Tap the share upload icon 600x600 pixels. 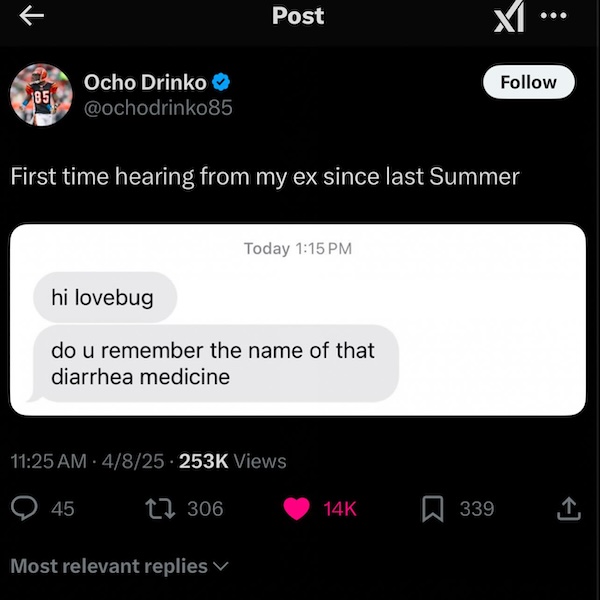(568, 509)
